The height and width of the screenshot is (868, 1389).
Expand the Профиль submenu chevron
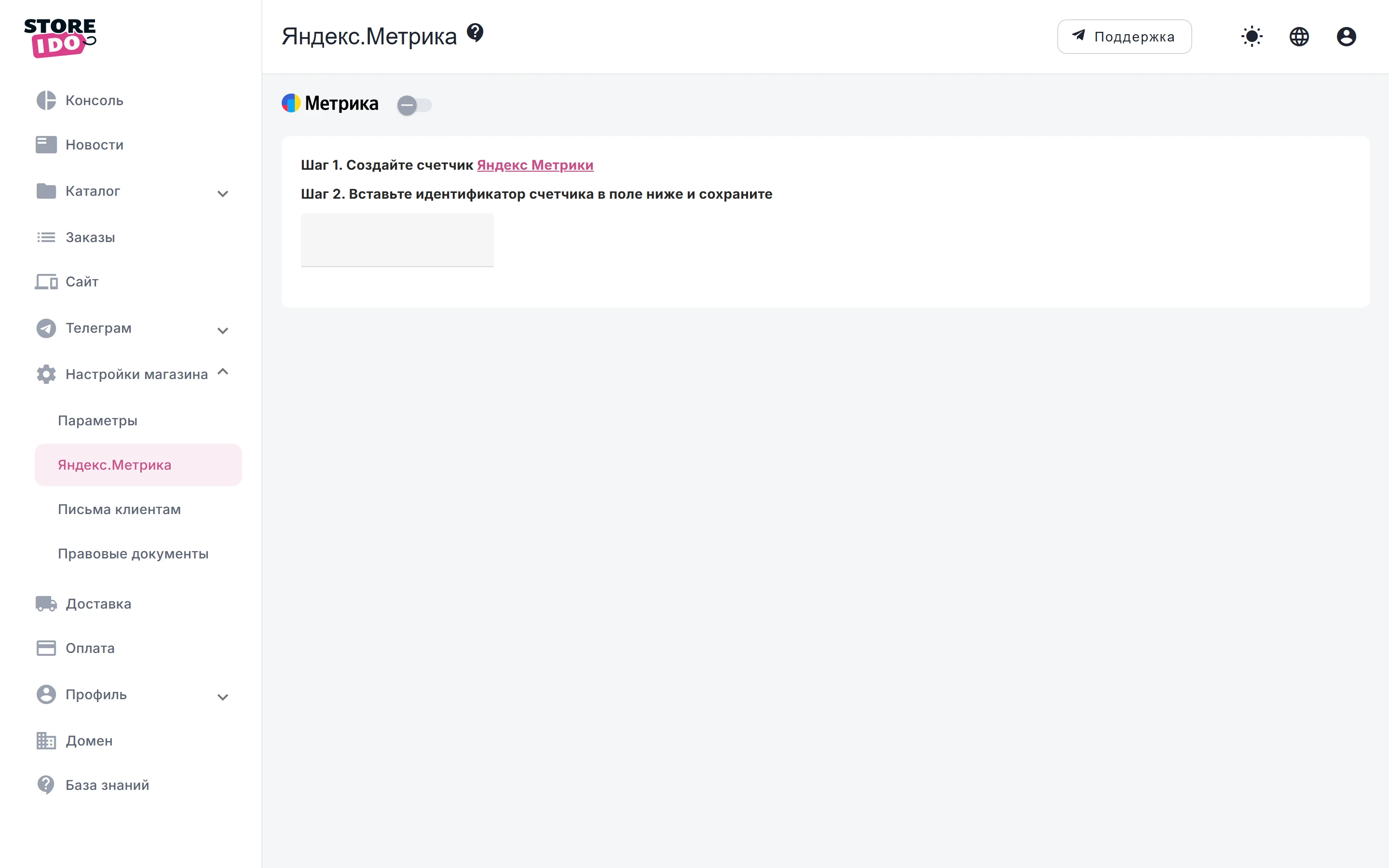(x=223, y=697)
